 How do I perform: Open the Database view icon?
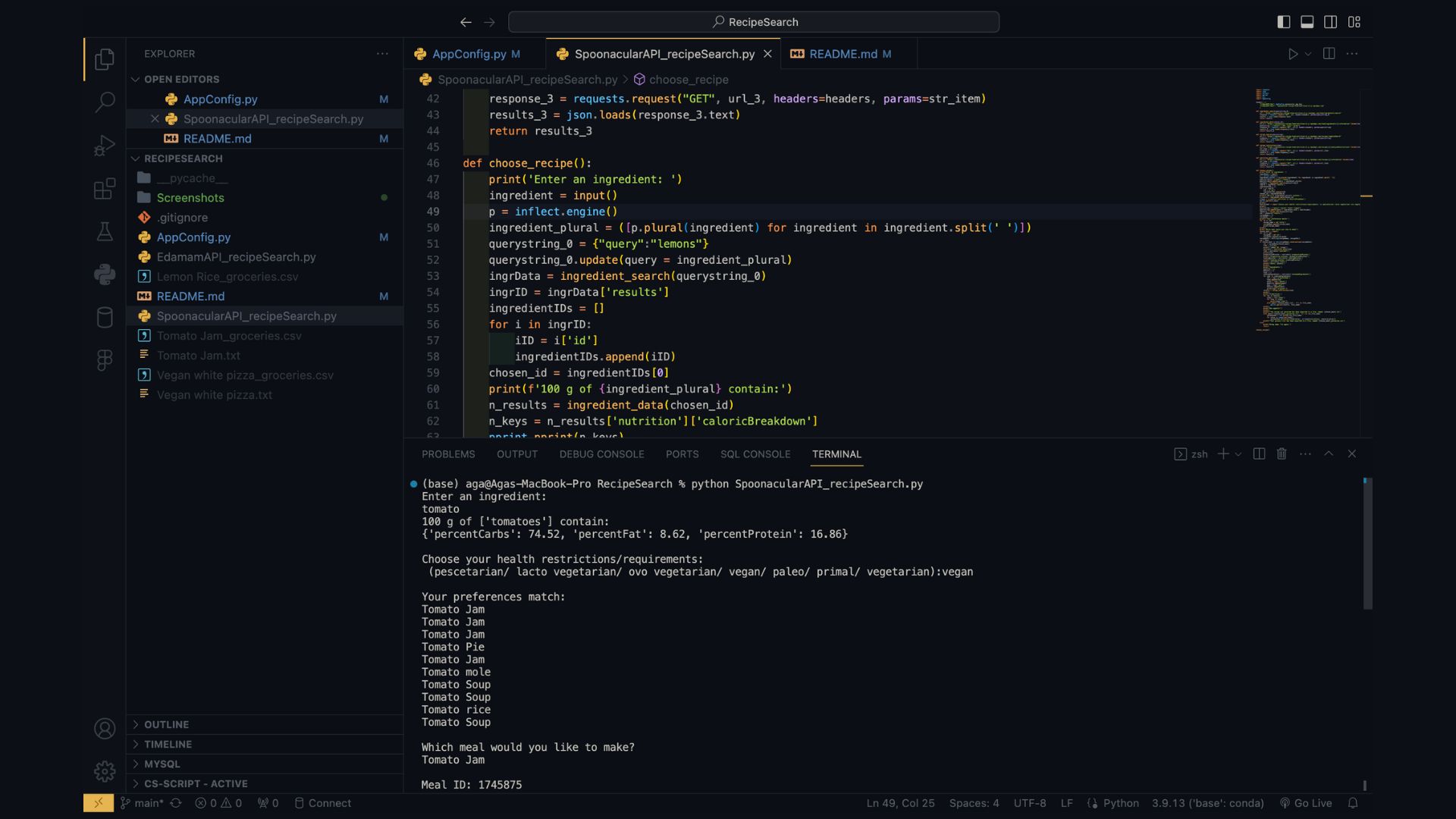pos(105,317)
